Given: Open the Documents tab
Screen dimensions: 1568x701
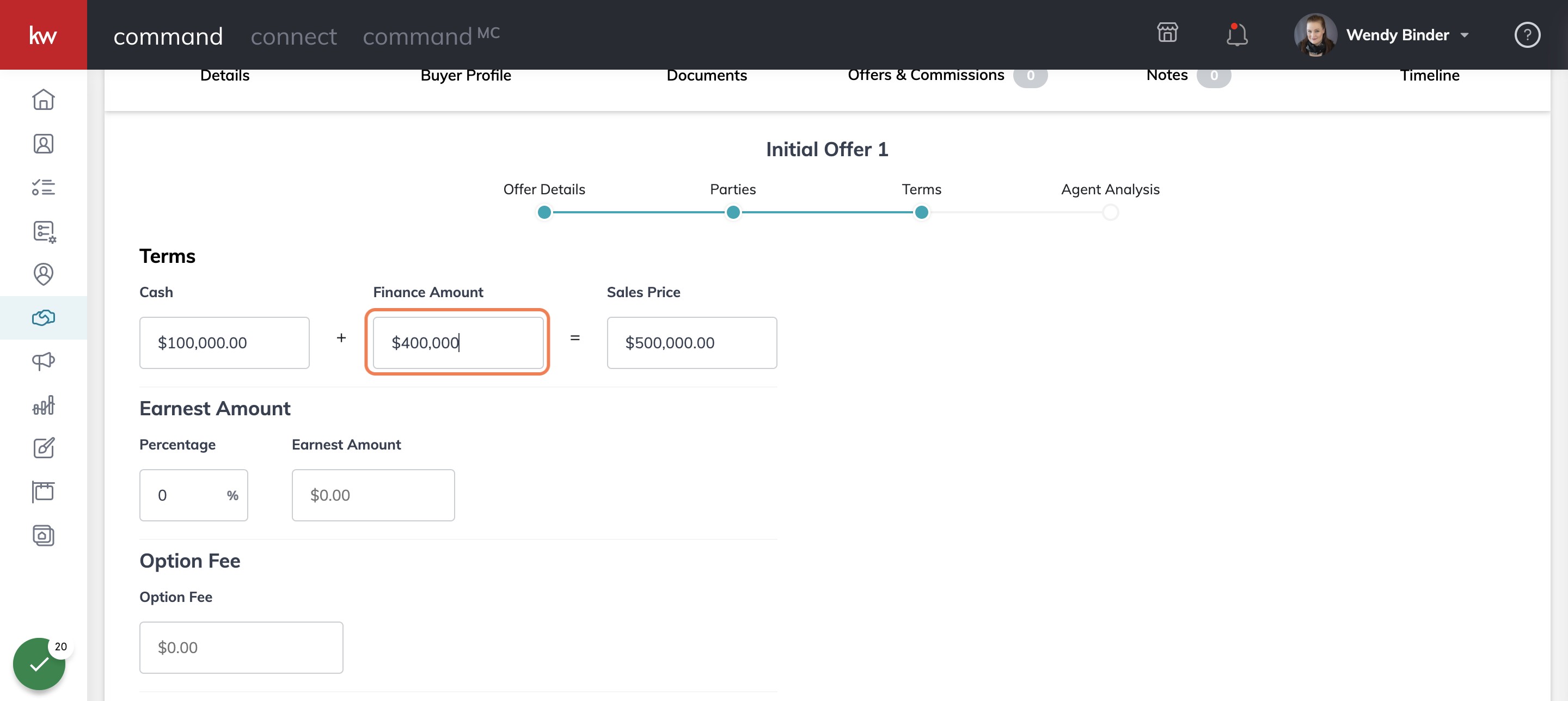Looking at the screenshot, I should click(707, 76).
